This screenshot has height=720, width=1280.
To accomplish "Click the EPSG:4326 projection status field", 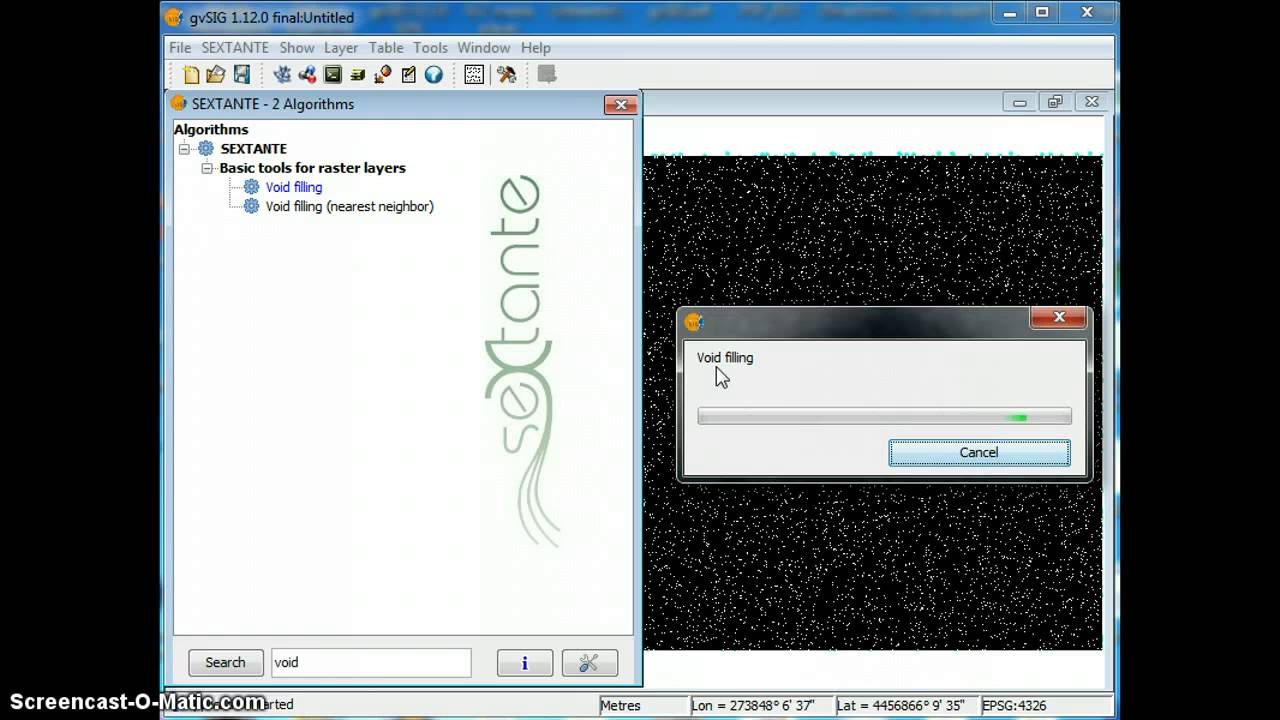I will (1046, 705).
